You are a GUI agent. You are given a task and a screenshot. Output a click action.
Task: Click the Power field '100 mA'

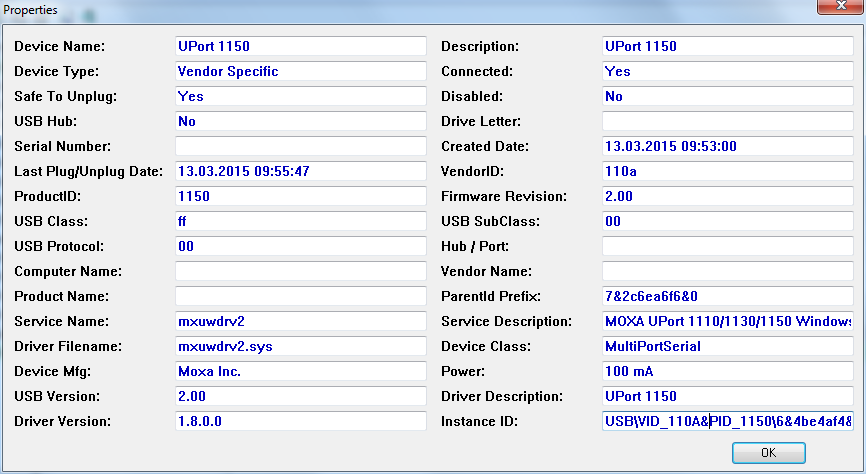coord(727,371)
